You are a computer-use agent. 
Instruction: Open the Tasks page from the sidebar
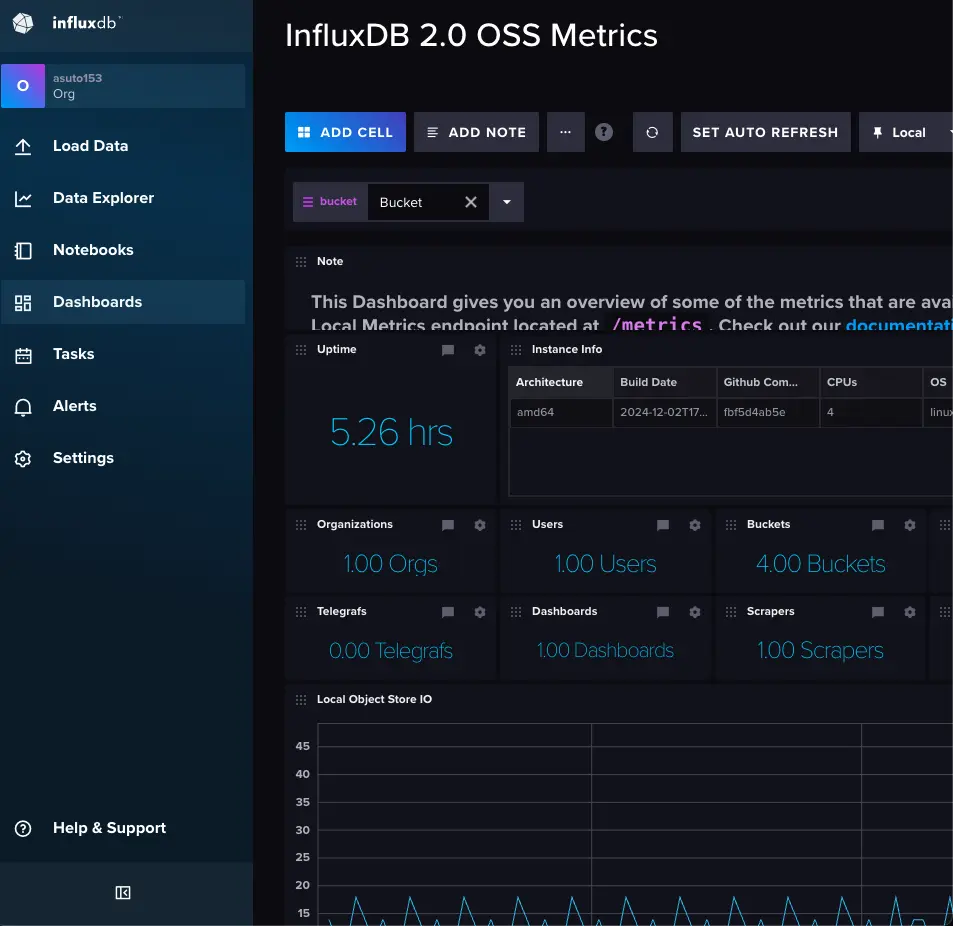pyautogui.click(x=71, y=353)
